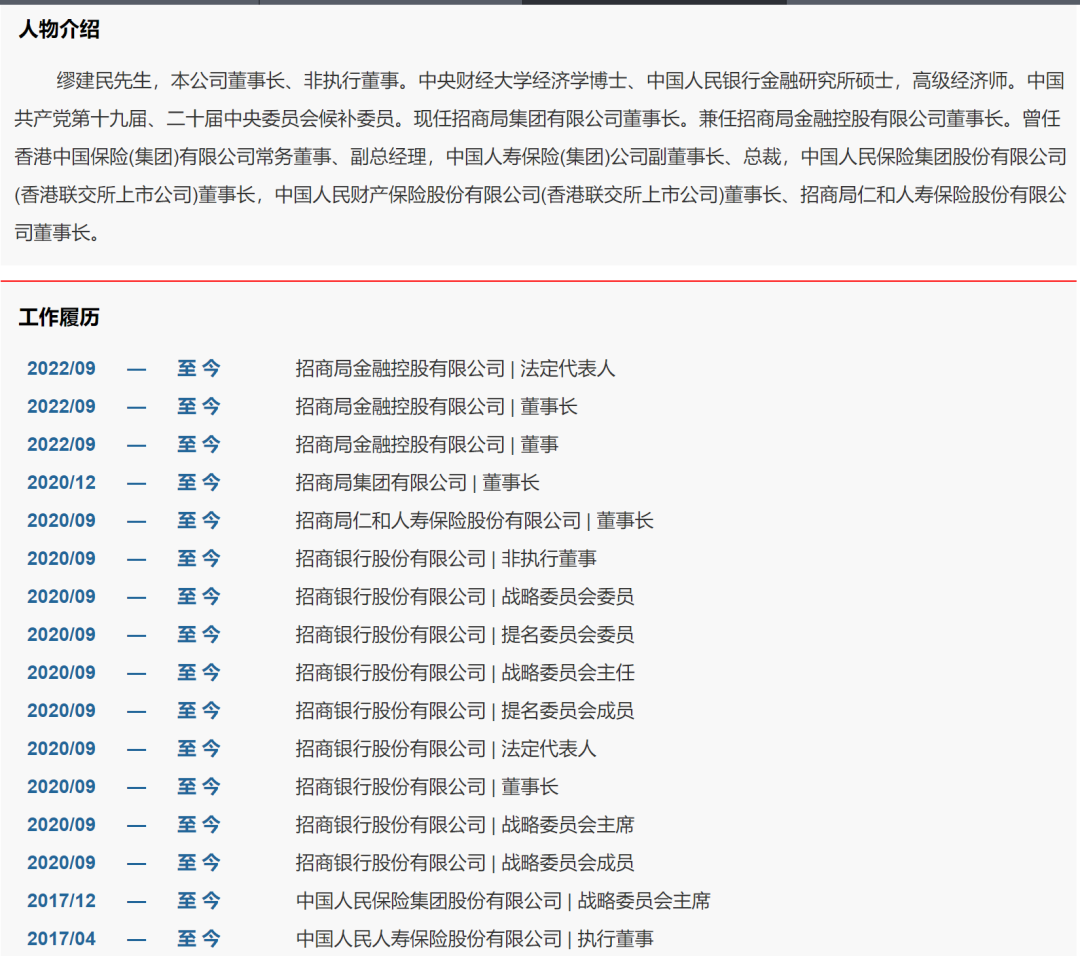Select 招商银行股份有限公司 | 战略委员会主席 entry
Screen dimensions: 1080x956
pyautogui.click(x=465, y=824)
